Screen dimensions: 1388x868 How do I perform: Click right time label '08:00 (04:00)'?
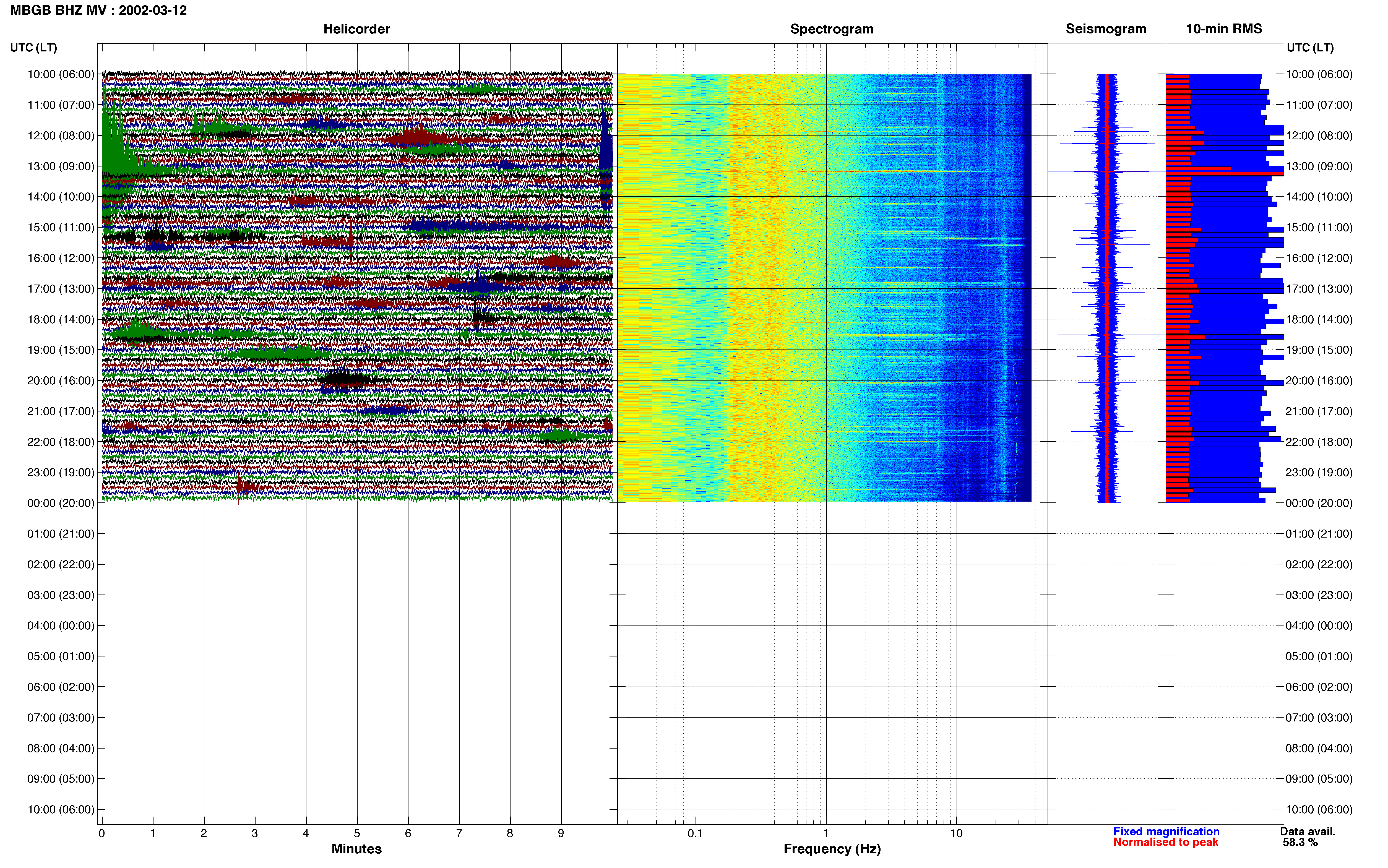point(1319,748)
